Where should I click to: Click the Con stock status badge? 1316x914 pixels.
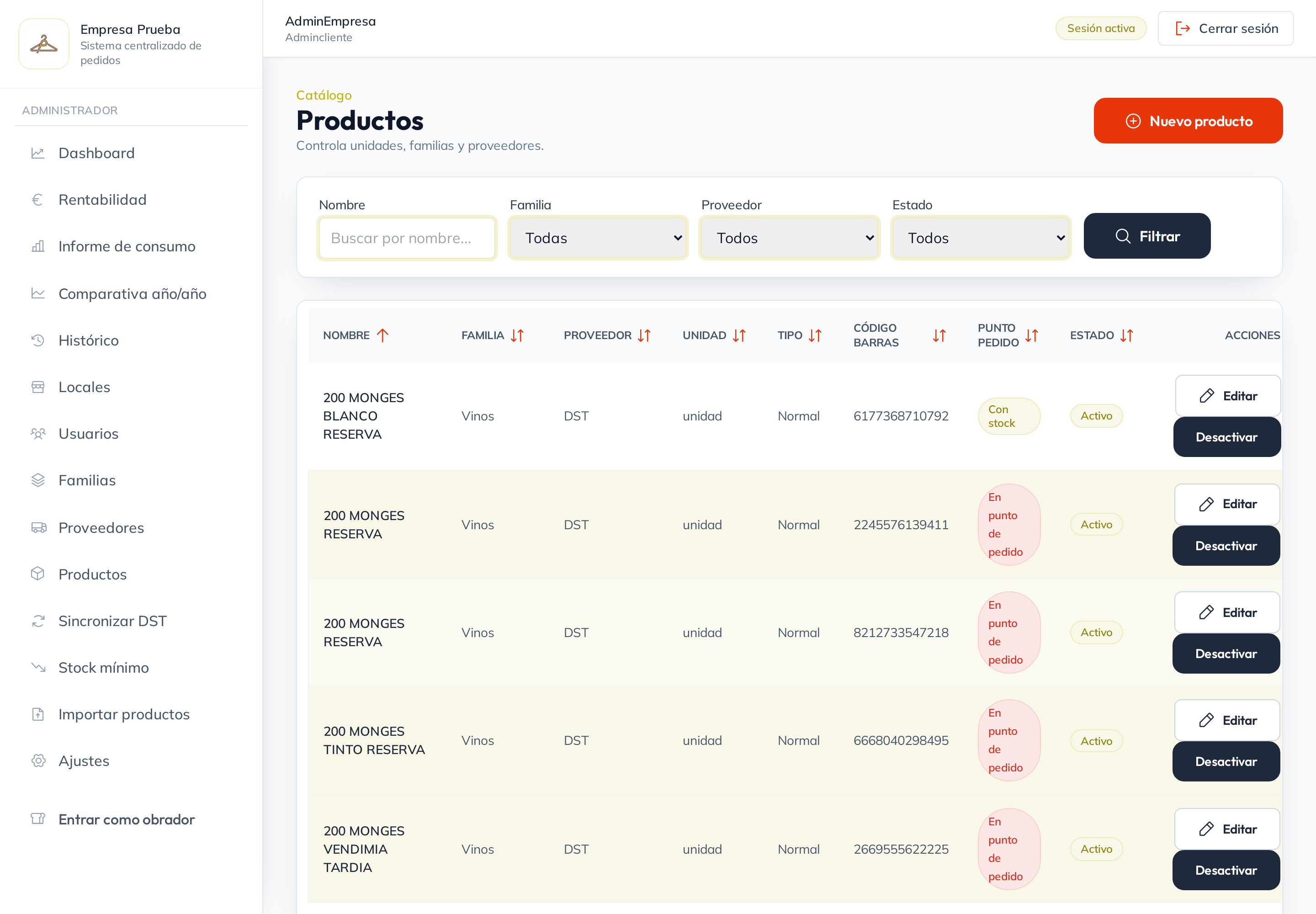pos(1008,416)
